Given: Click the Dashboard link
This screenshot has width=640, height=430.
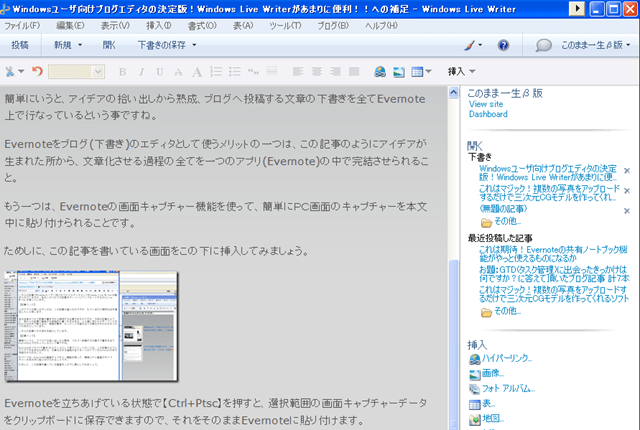Looking at the screenshot, I should (x=488, y=114).
